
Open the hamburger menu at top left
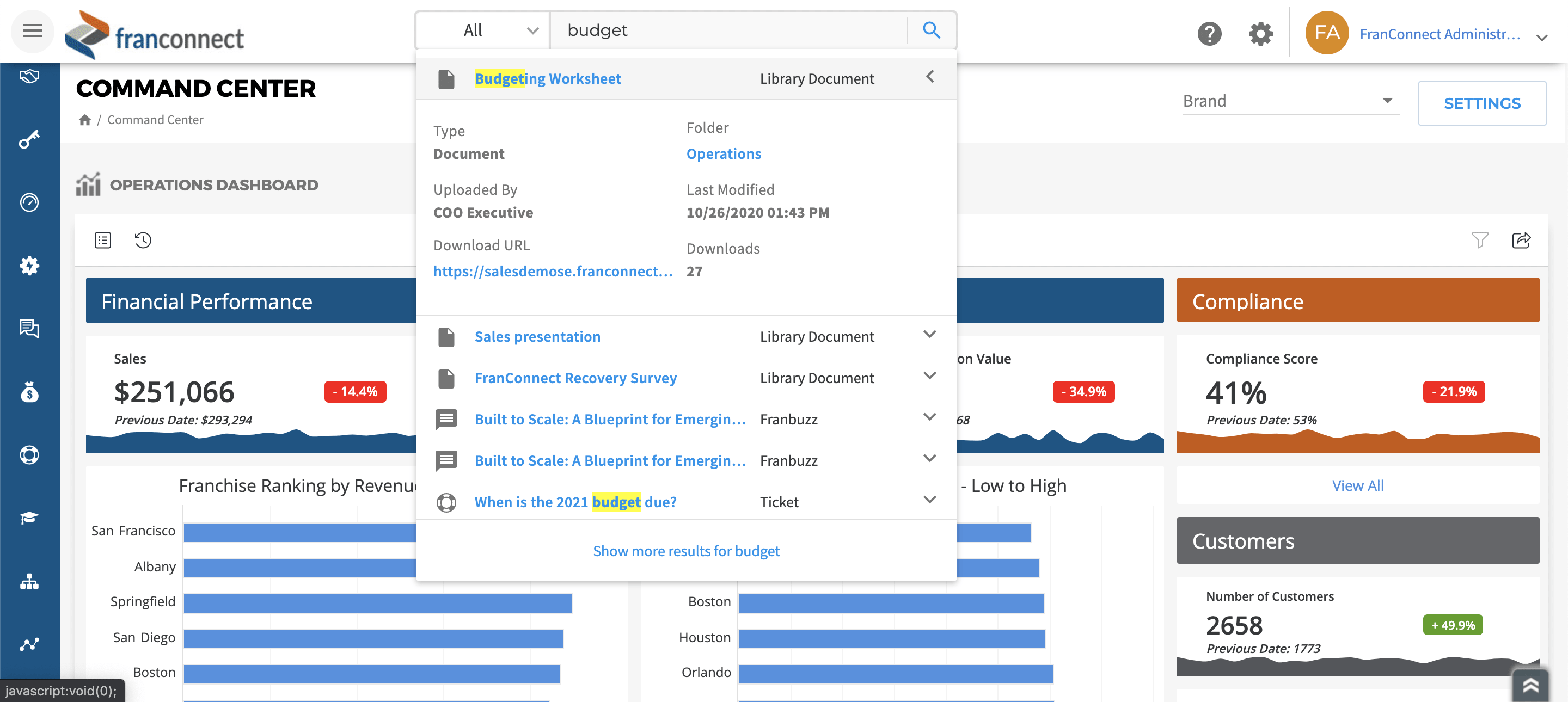[32, 31]
